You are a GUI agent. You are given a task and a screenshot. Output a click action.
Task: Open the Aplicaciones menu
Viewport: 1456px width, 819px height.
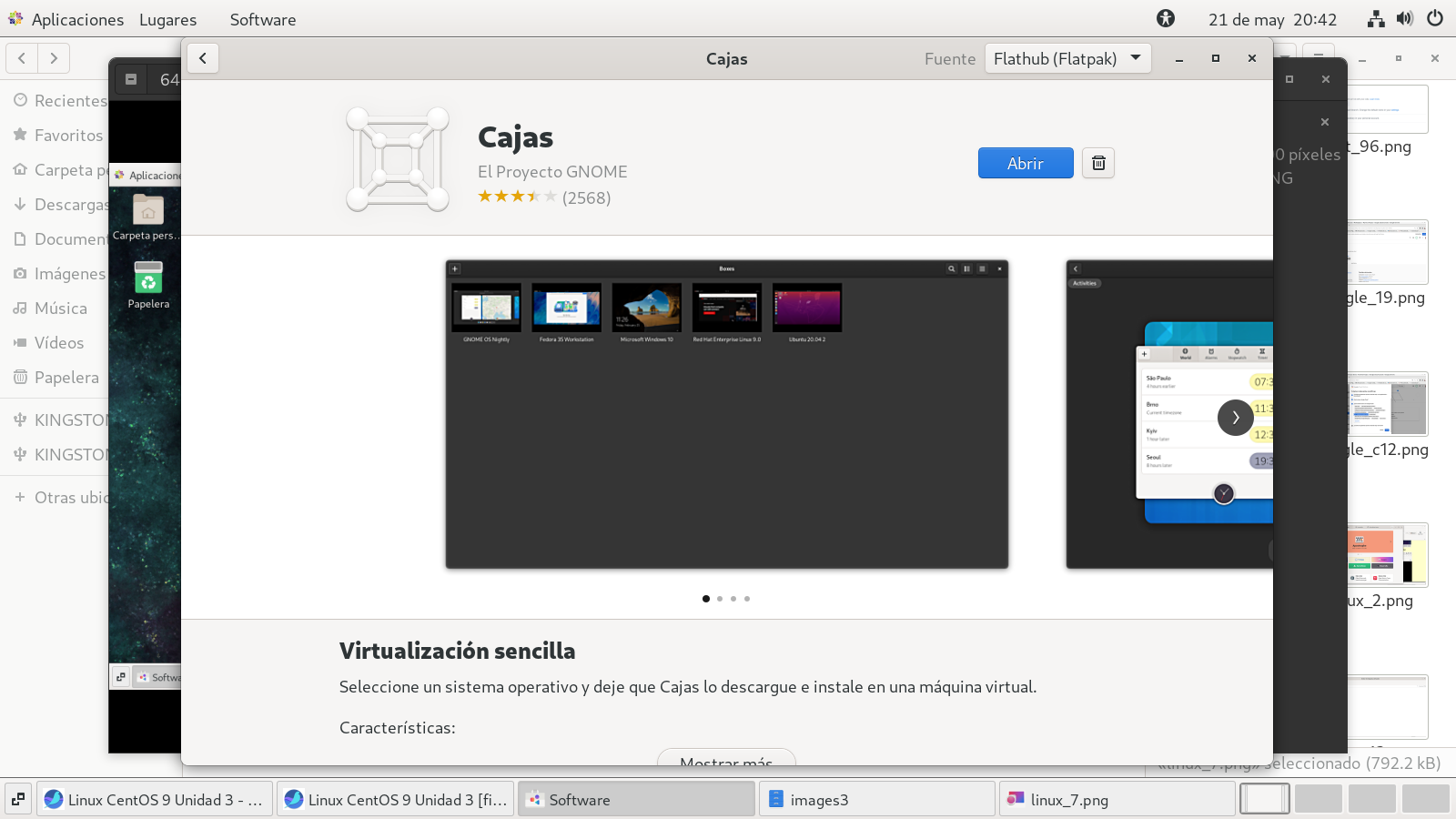pos(66,19)
